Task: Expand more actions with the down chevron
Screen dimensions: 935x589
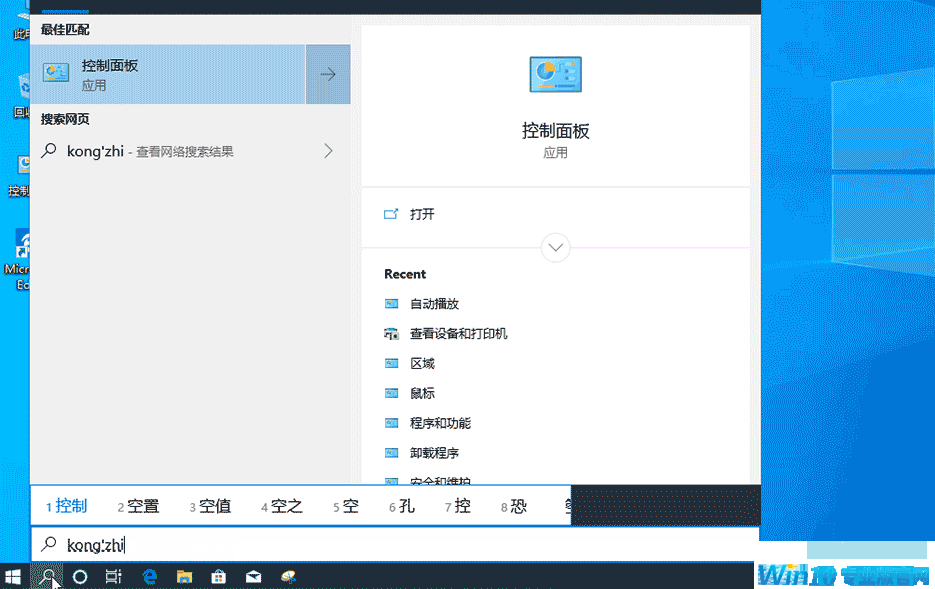Action: [x=555, y=247]
